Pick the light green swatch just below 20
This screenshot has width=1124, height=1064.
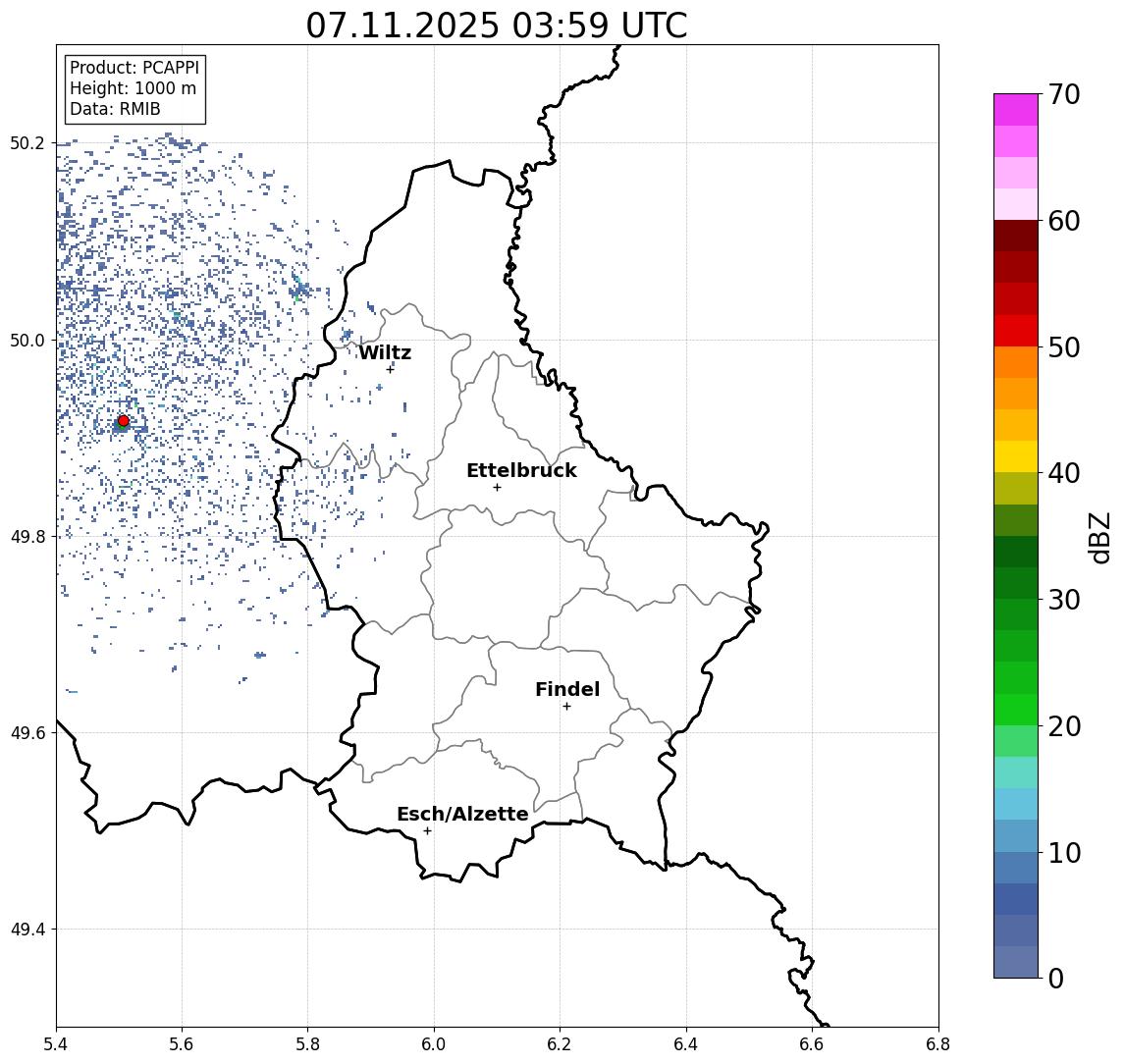coord(1016,741)
